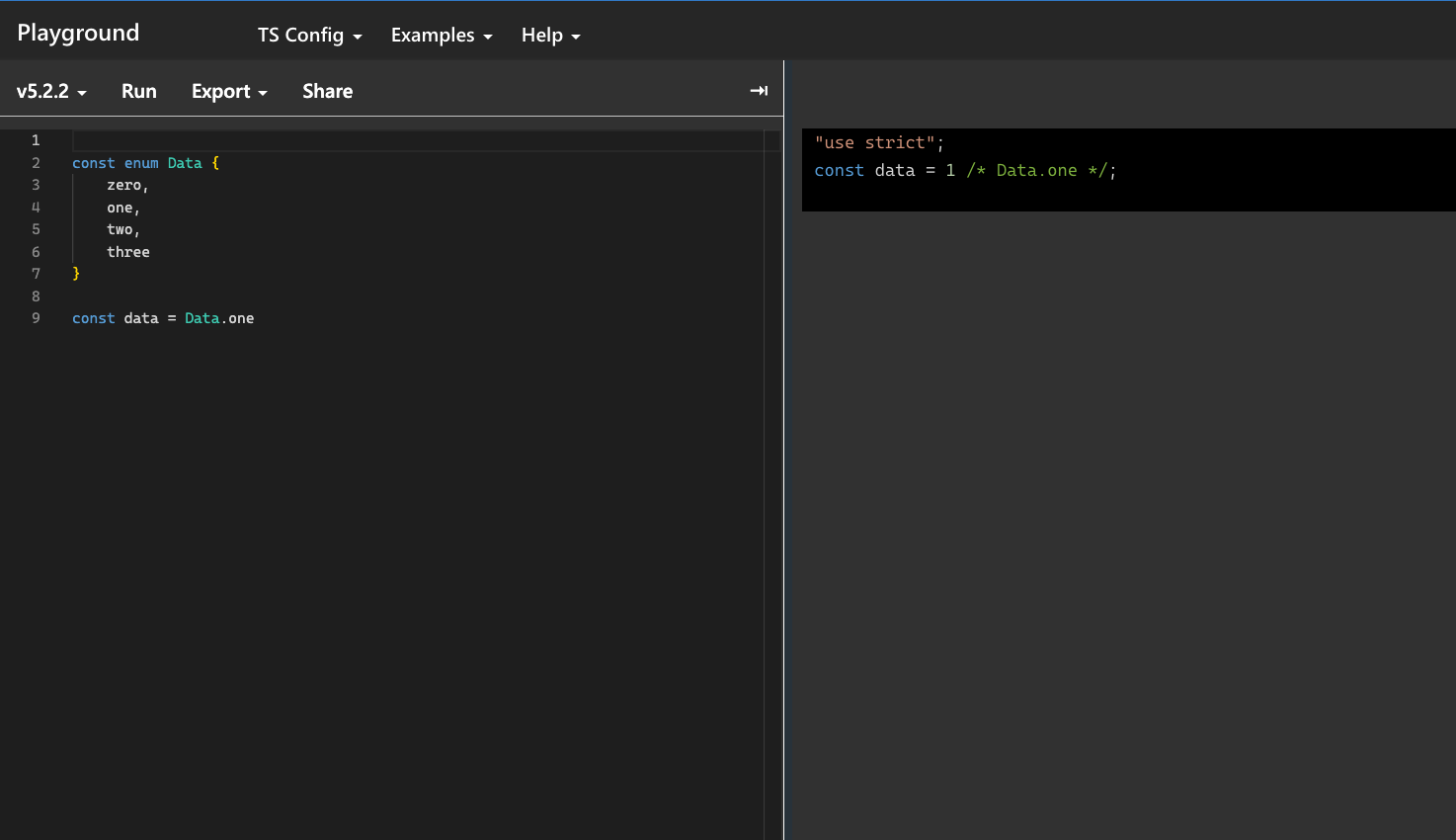Screen dimensions: 1456x840
Task: Click the editor's vertical scrollbar track
Action: (772, 484)
